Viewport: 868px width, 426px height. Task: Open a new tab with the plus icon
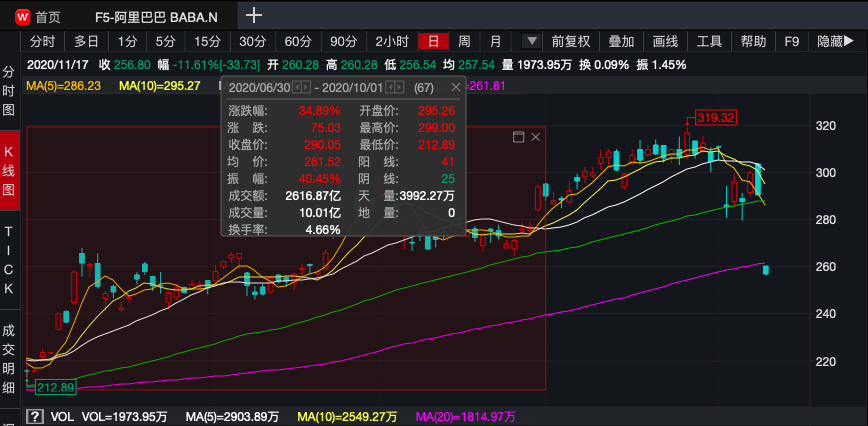point(255,15)
